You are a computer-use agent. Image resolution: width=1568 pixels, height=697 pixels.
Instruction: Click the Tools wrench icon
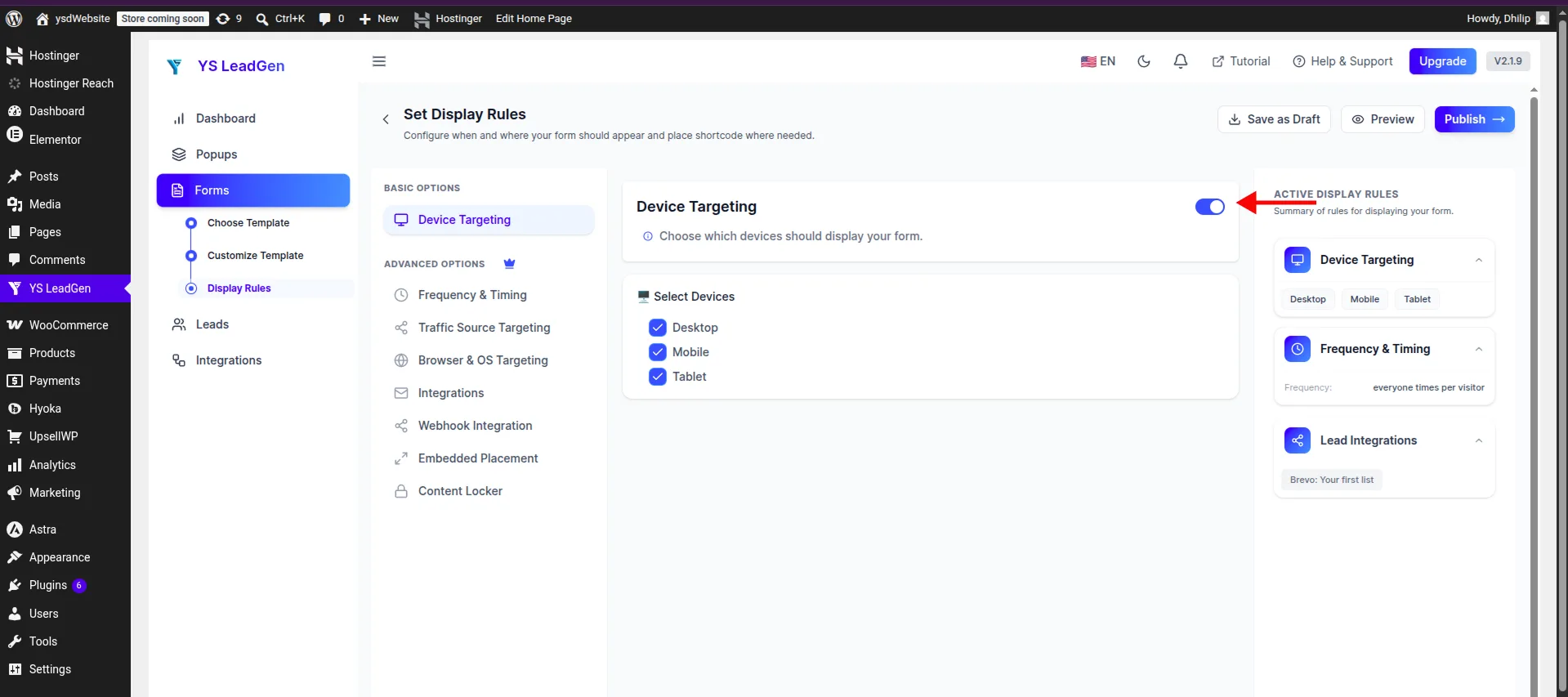[14, 641]
